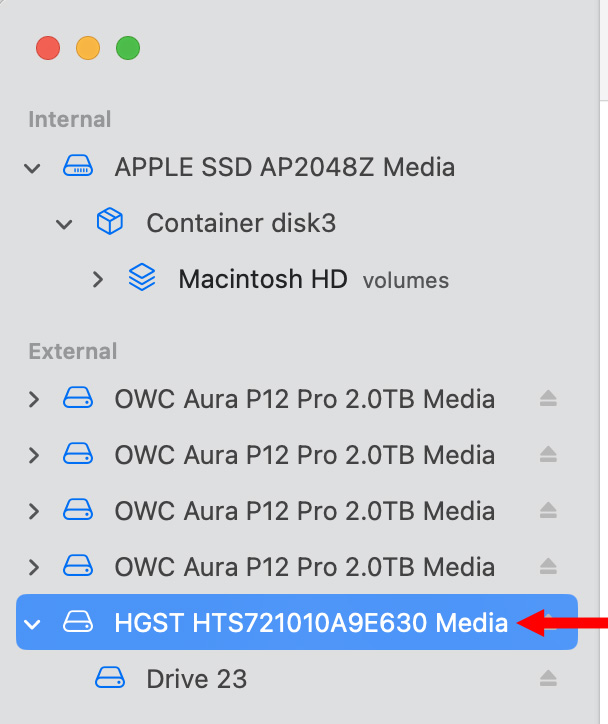Click the HGST external drive icon
This screenshot has width=608, height=724.
click(x=78, y=621)
